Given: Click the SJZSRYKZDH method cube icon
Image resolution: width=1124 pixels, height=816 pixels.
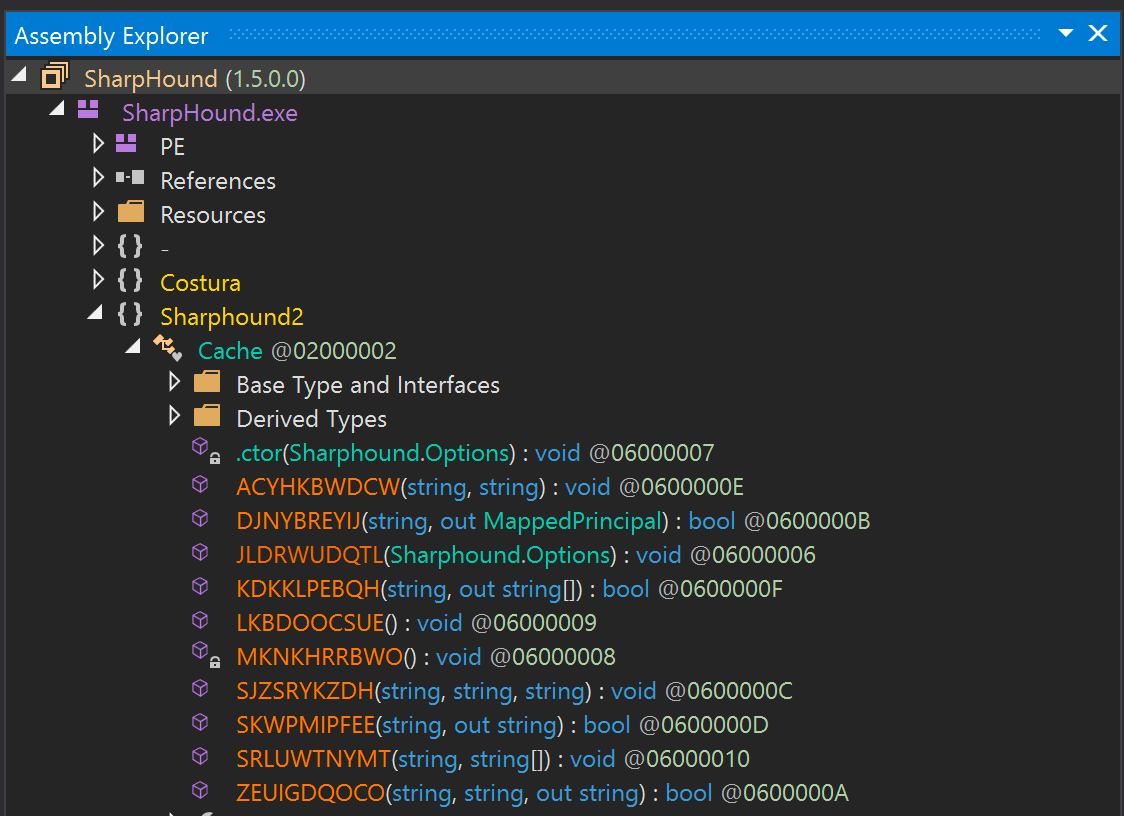Looking at the screenshot, I should point(200,688).
